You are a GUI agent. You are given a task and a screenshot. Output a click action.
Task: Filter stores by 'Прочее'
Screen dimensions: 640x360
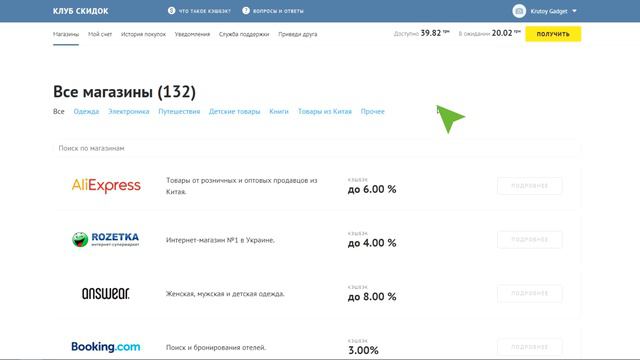point(373,111)
